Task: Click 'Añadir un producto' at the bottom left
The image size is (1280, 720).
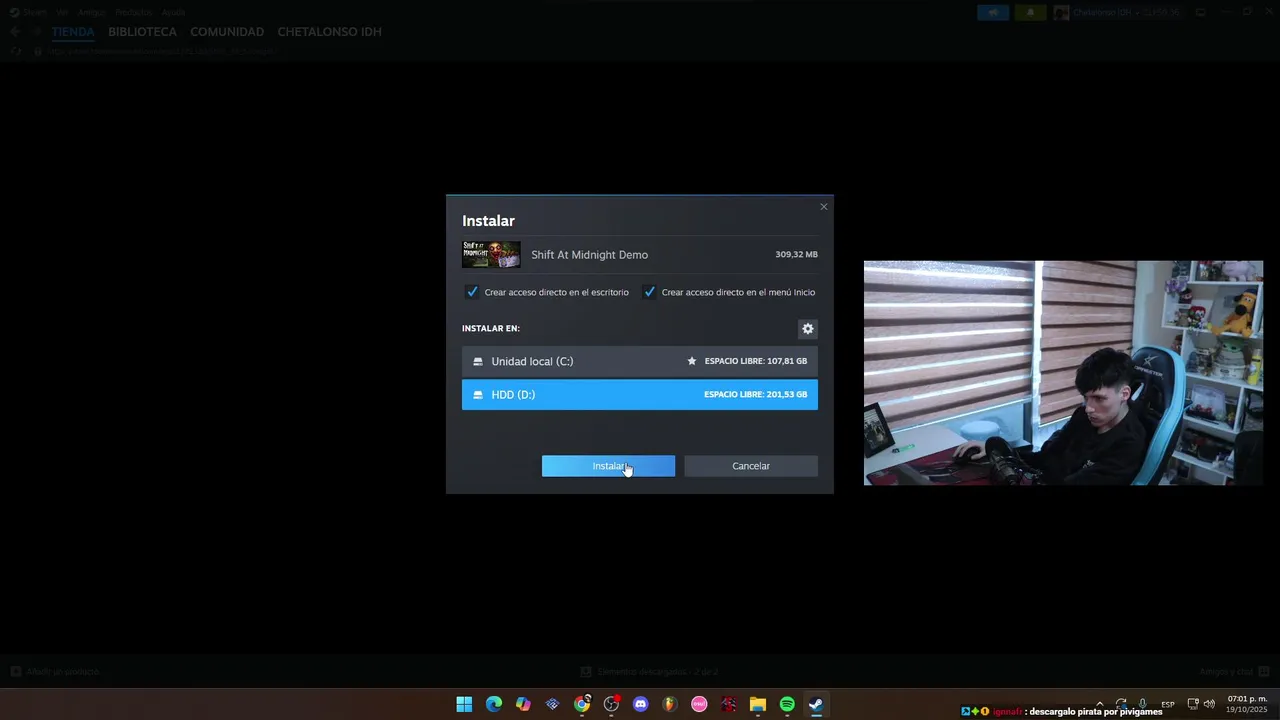Action: [x=55, y=672]
